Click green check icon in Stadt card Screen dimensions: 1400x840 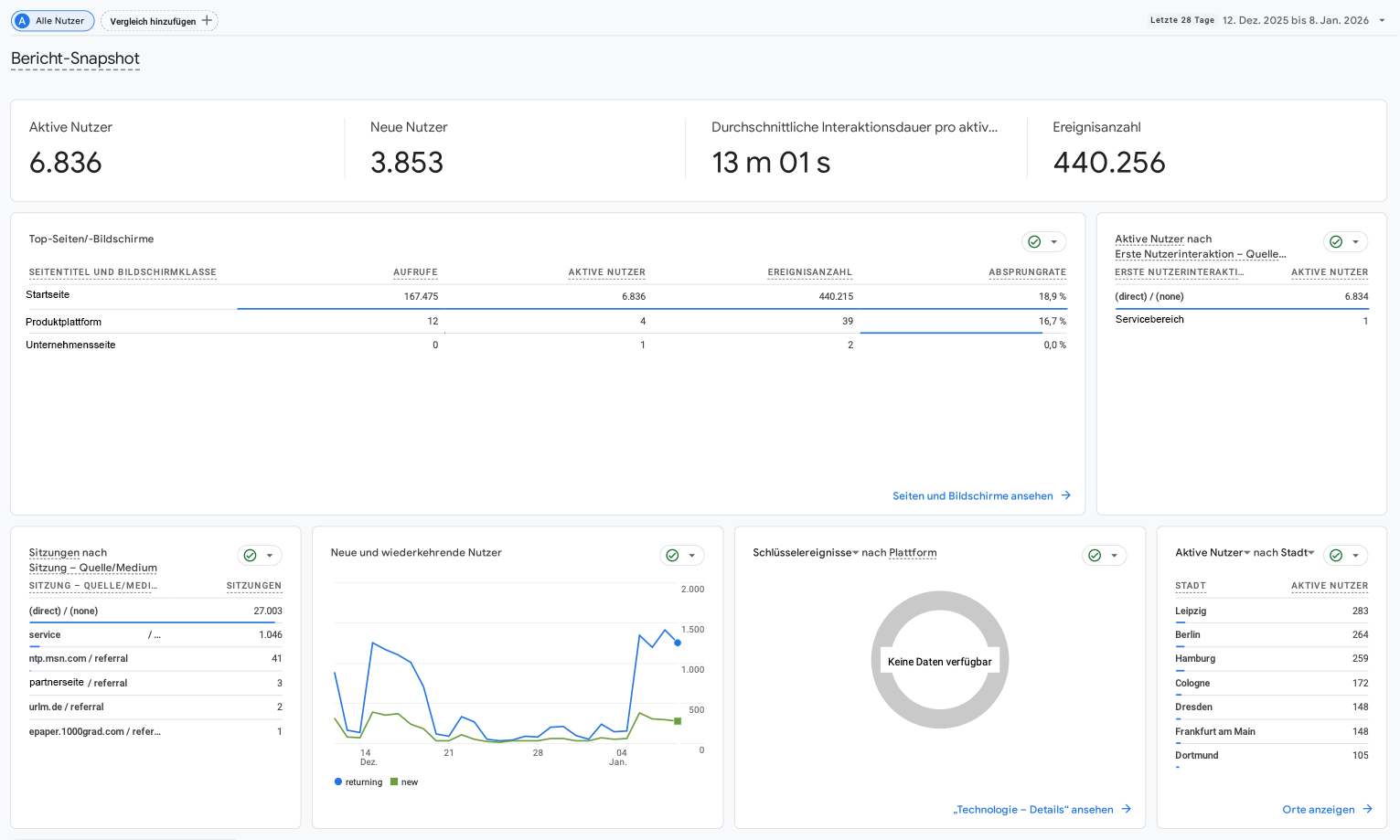pyautogui.click(x=1336, y=556)
